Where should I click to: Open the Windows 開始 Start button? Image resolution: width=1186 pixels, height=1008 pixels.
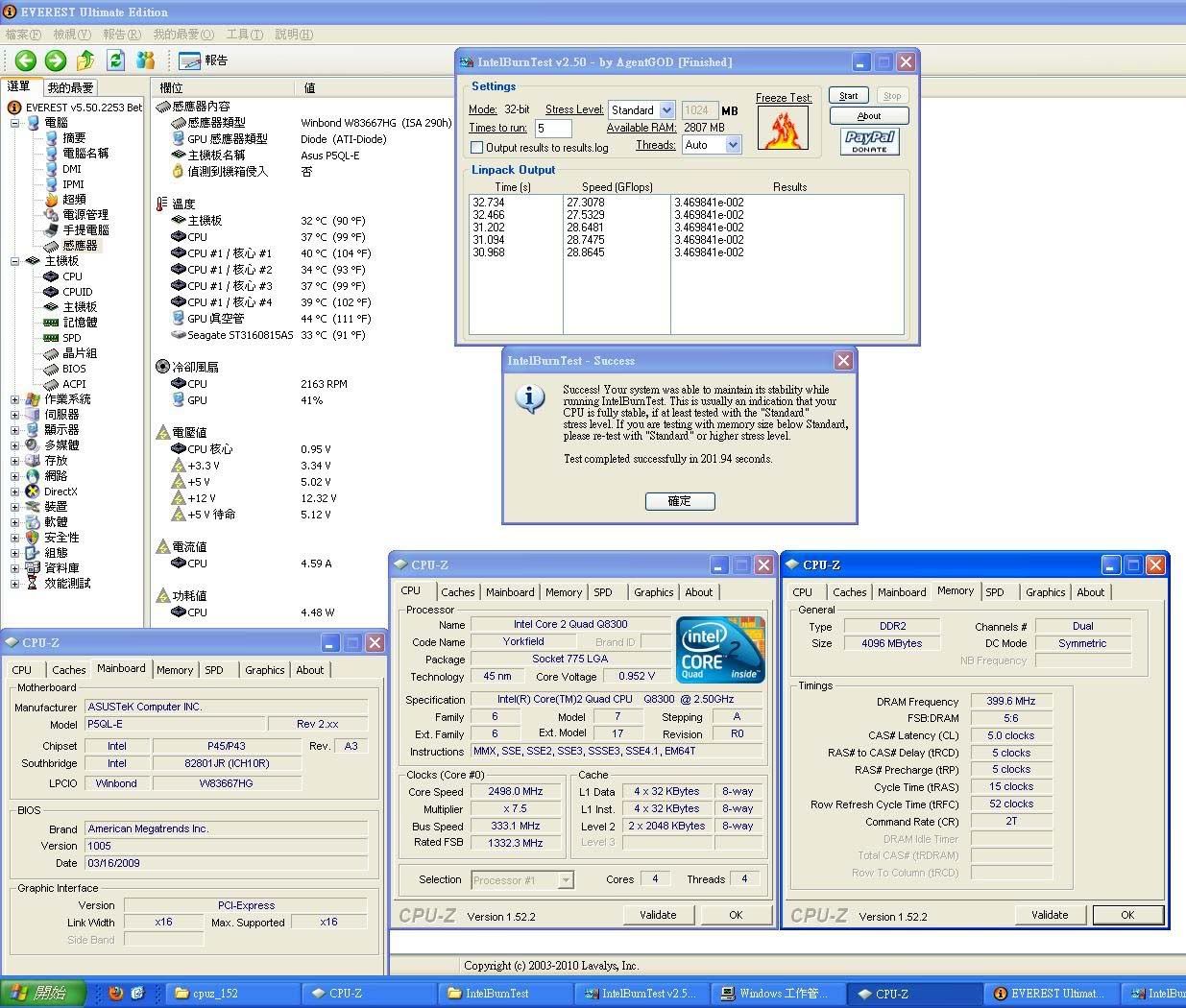pos(43,994)
